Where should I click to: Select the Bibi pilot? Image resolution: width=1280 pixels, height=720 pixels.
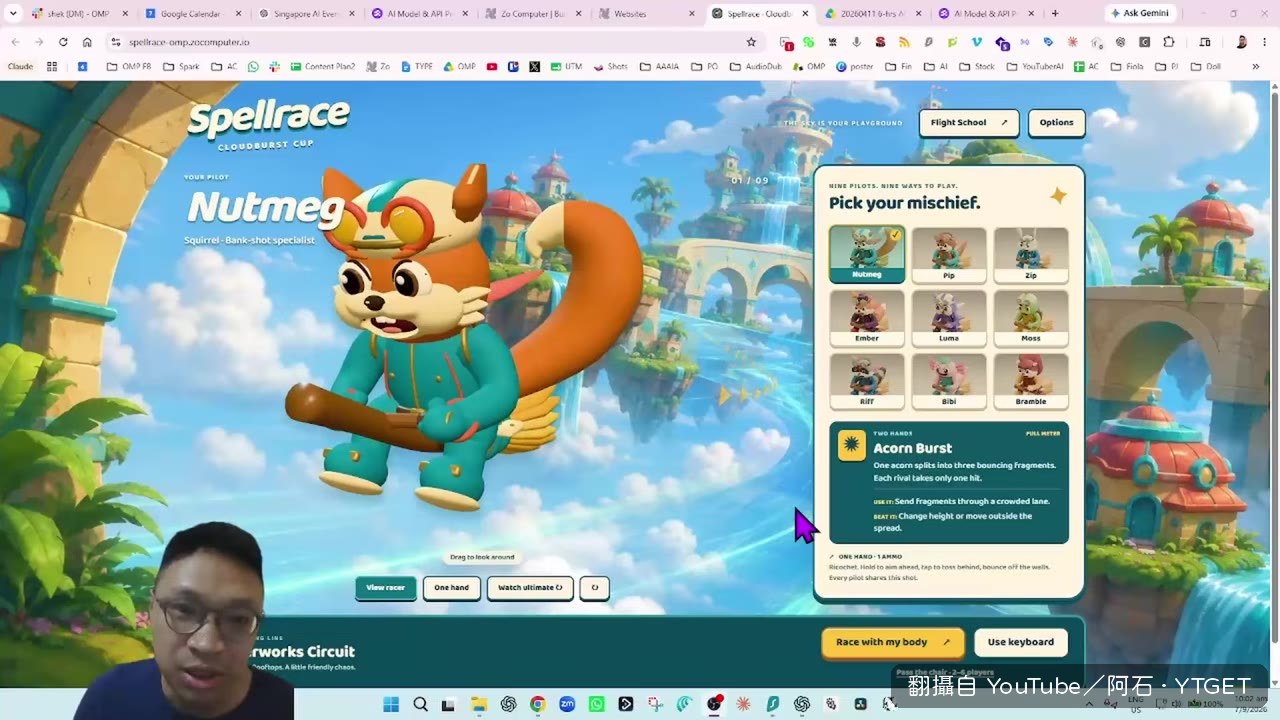(949, 381)
